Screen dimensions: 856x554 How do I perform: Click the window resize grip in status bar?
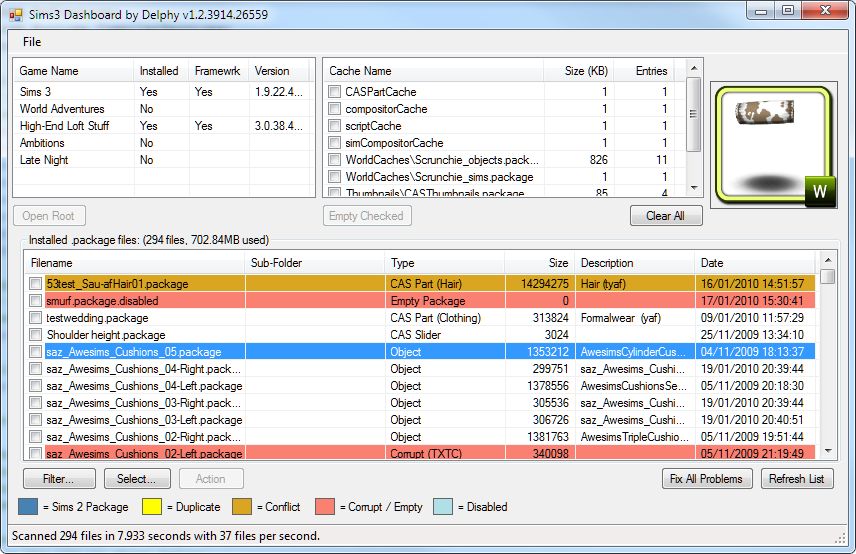(840, 538)
